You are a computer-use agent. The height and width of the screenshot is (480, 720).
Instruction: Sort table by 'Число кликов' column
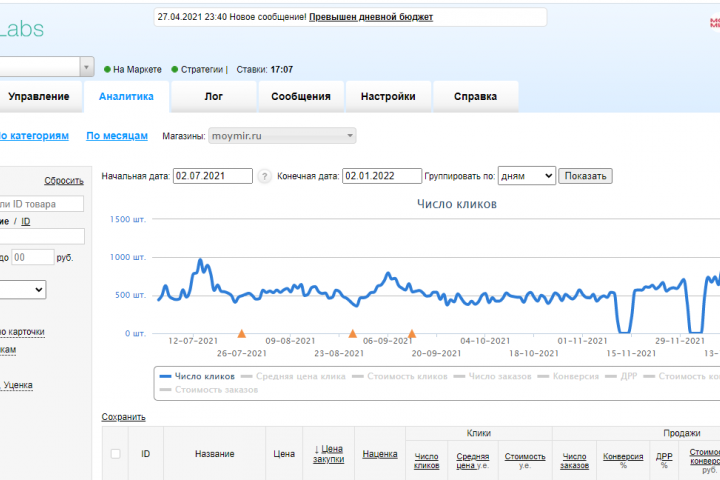[427, 461]
